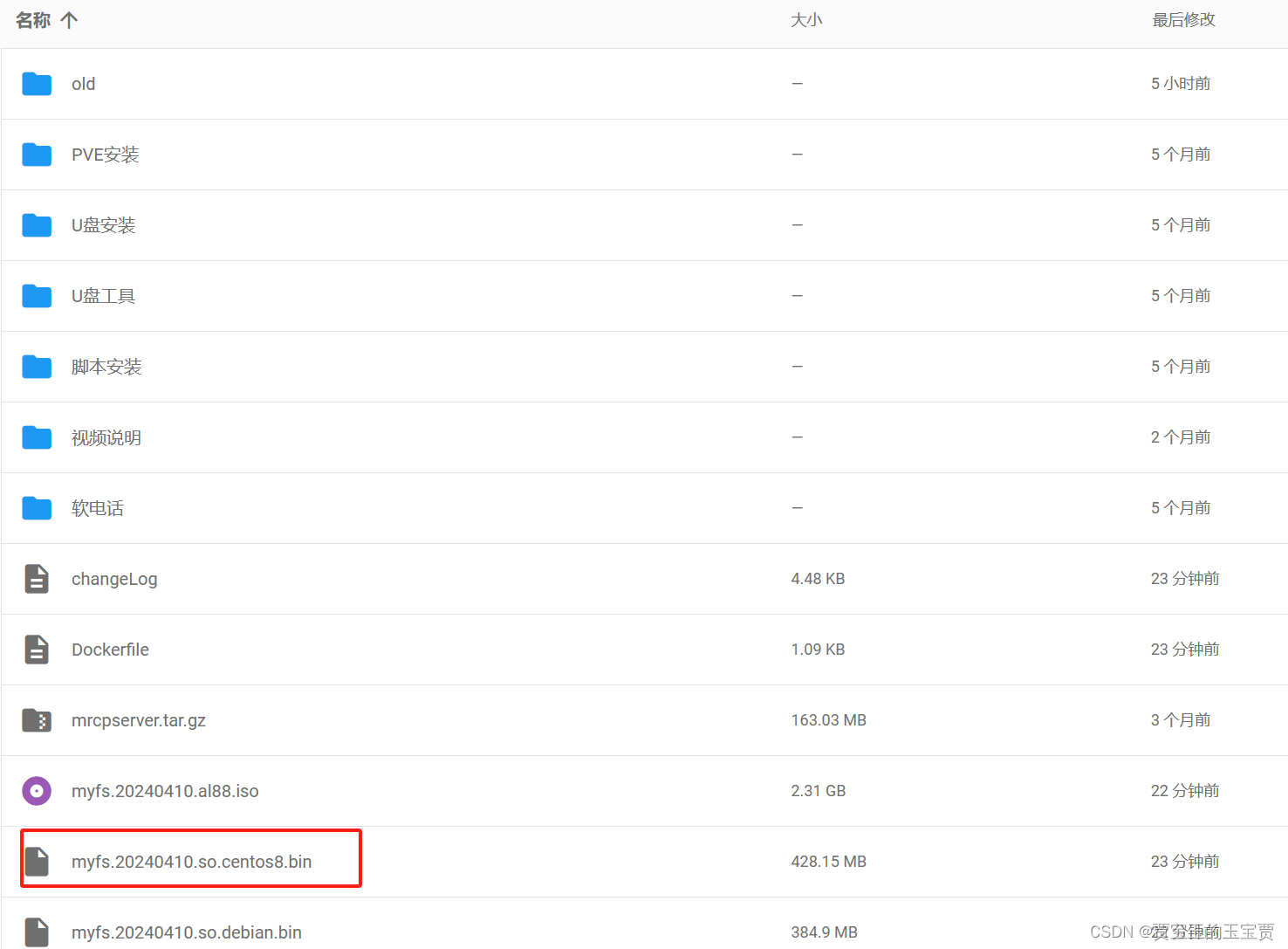This screenshot has width=1288, height=949.
Task: Click the 163.03 MB size value
Action: [x=829, y=720]
